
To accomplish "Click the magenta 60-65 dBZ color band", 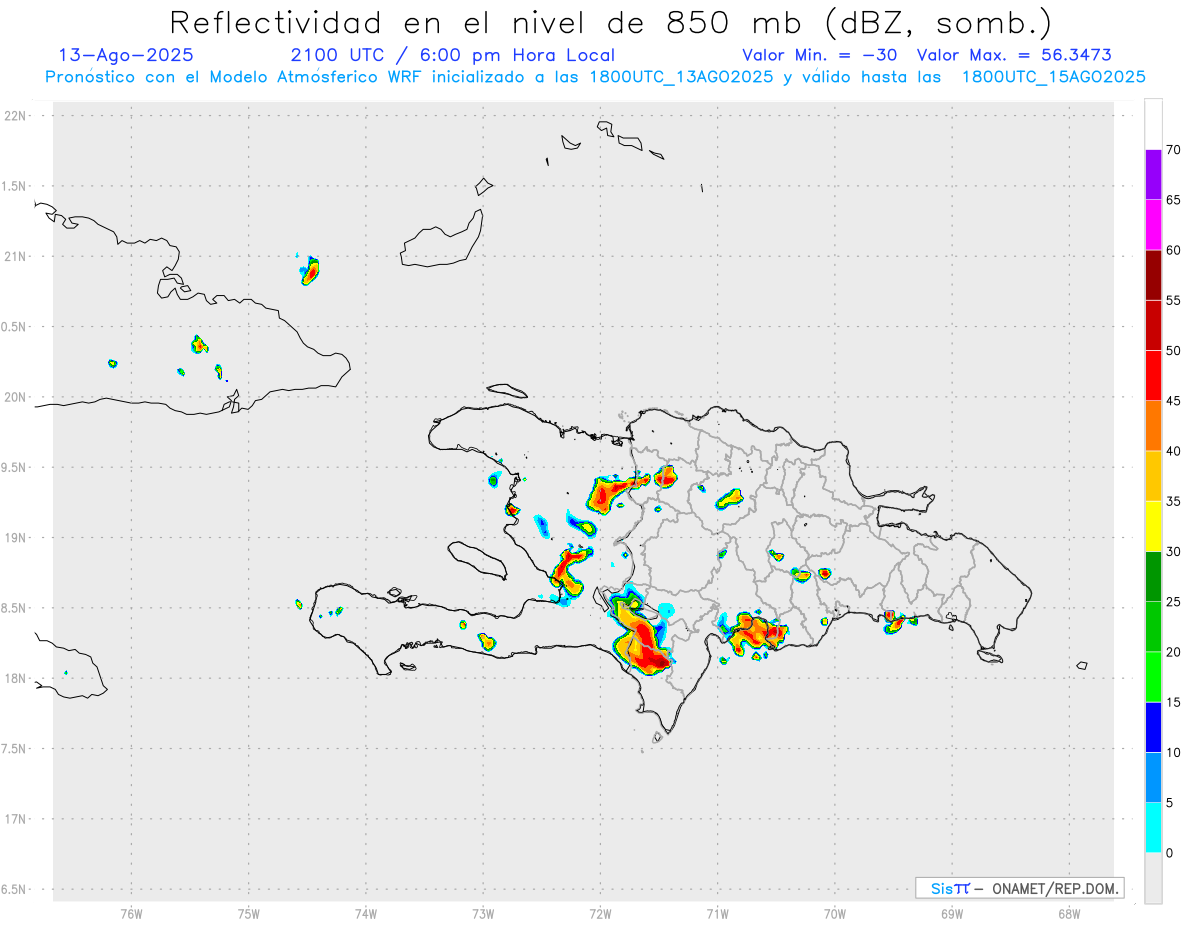I will [1153, 225].
